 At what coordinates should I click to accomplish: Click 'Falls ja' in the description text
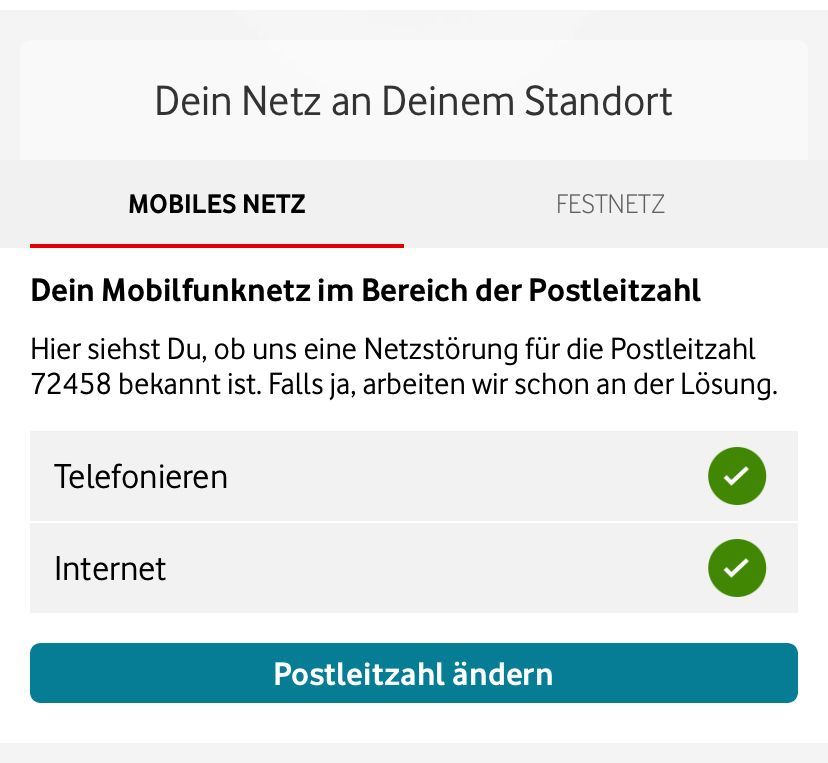pyautogui.click(x=311, y=385)
